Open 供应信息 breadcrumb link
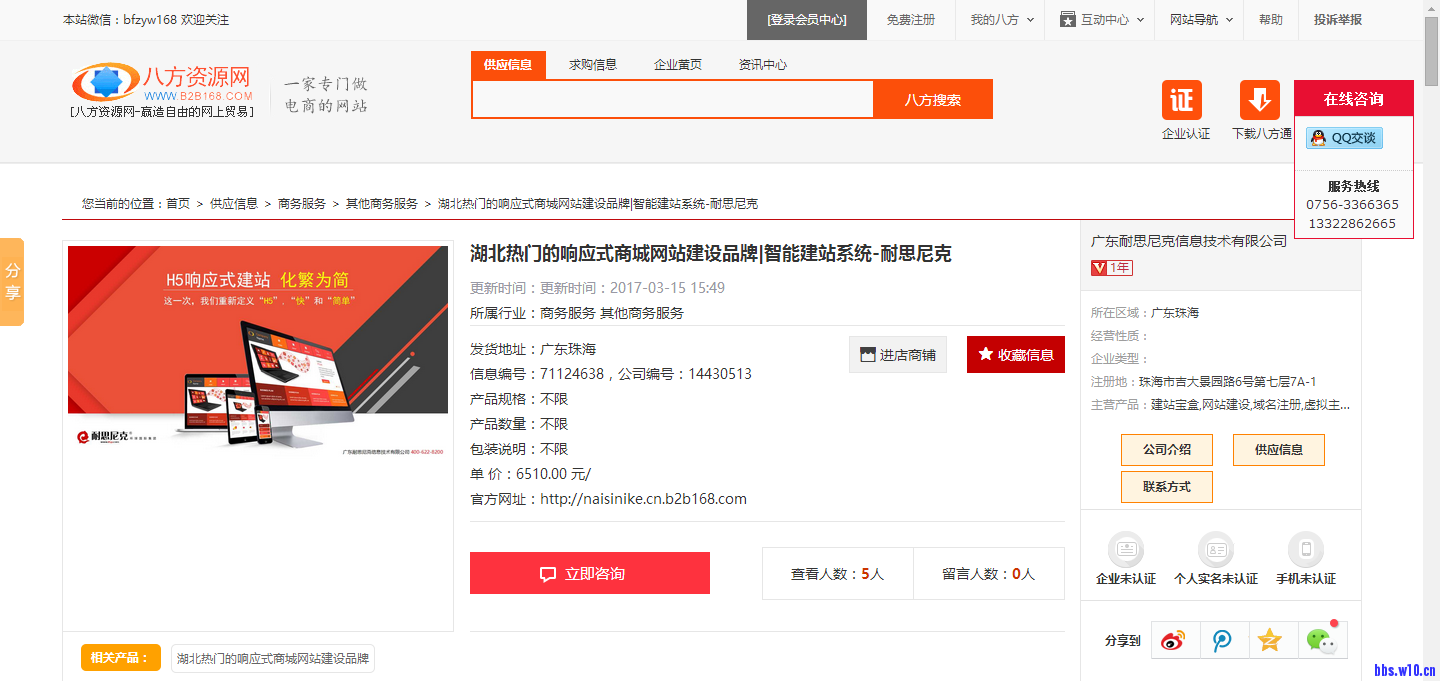The height and width of the screenshot is (681, 1440). [x=234, y=204]
